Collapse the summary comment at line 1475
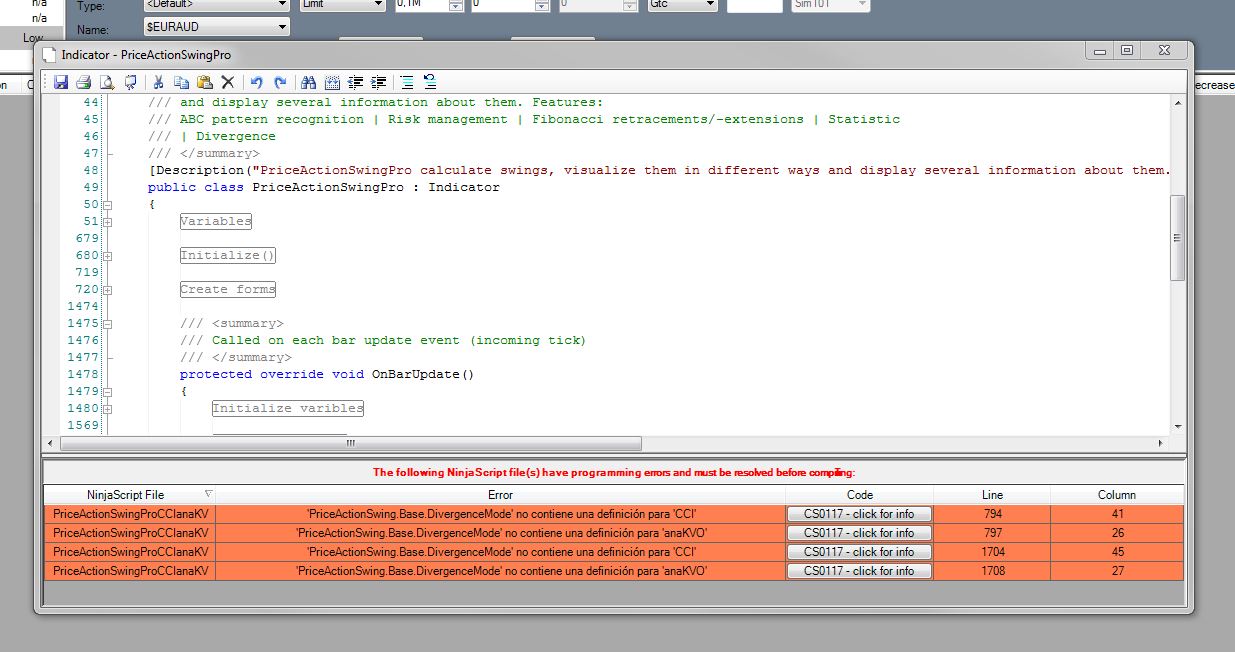This screenshot has width=1235, height=652. pyautogui.click(x=108, y=324)
